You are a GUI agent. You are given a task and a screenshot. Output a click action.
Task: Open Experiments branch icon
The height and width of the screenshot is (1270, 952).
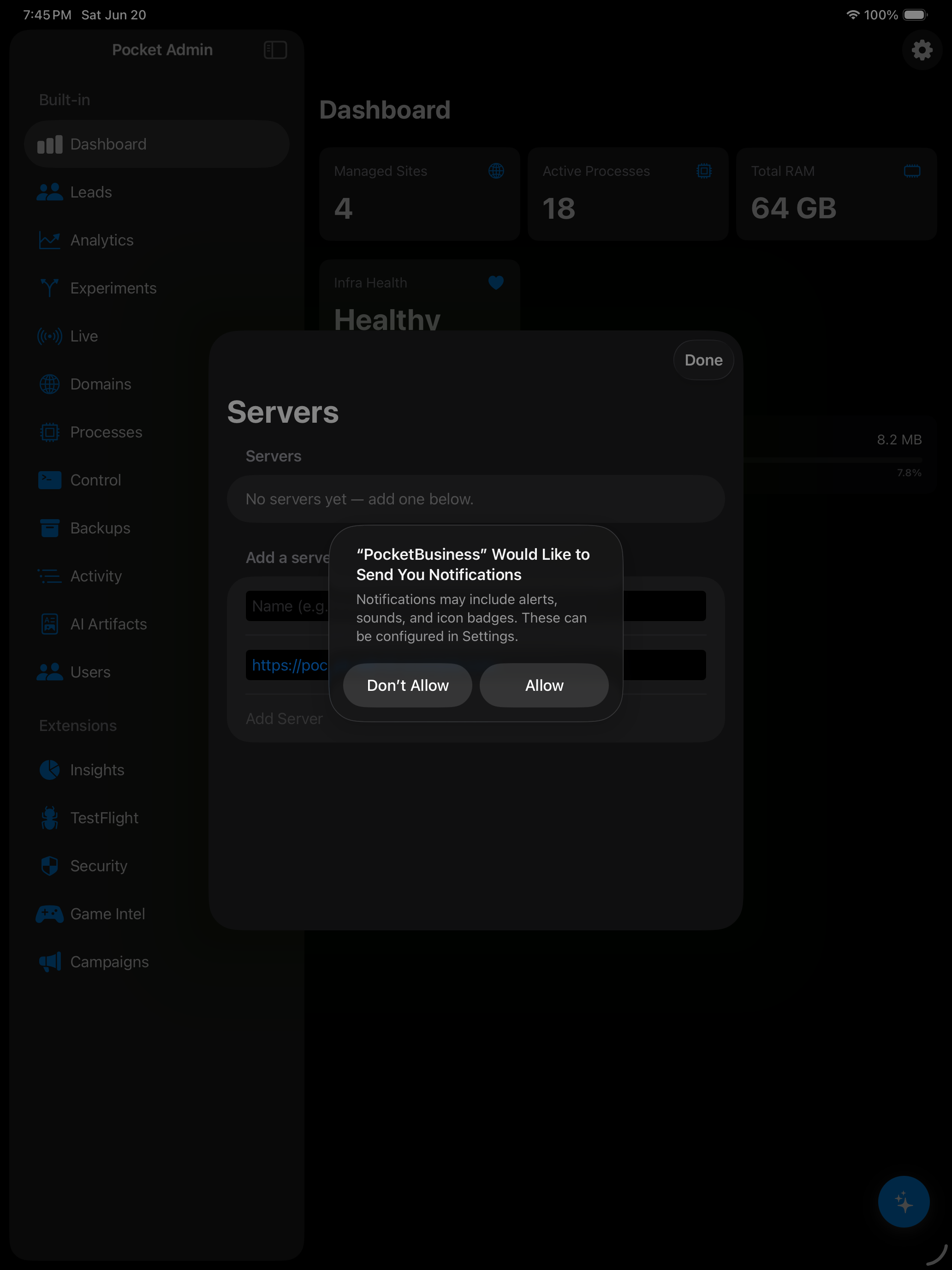tap(50, 288)
